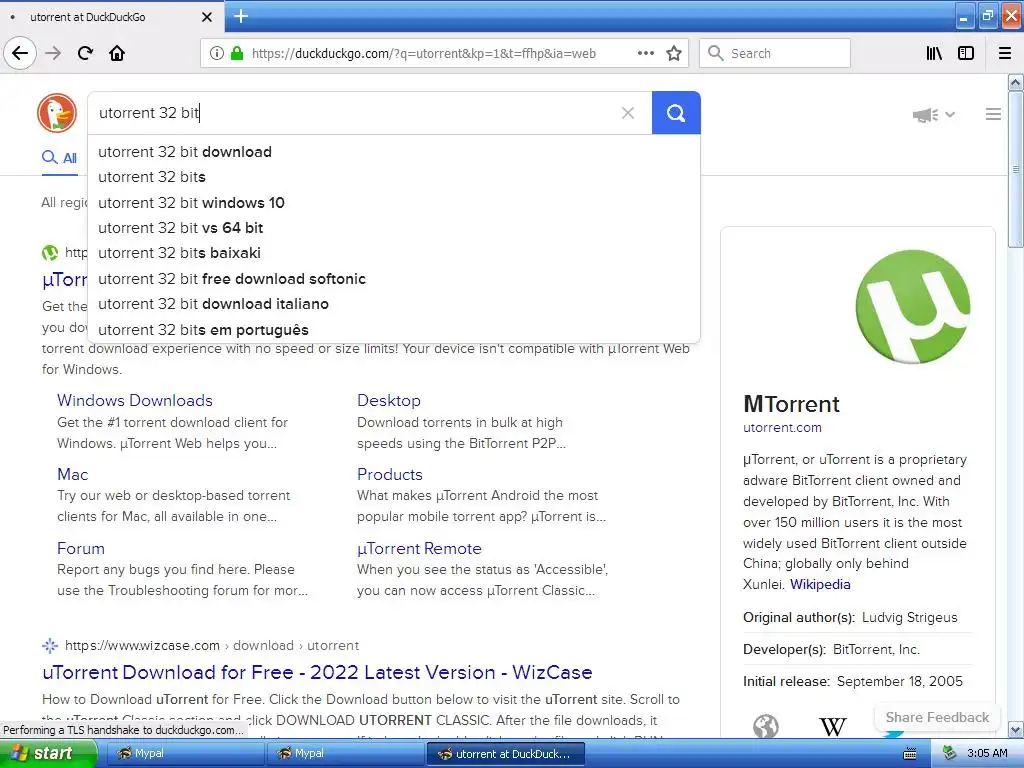Pick suggestion free download softonic
This screenshot has height=768, width=1024.
click(x=394, y=279)
